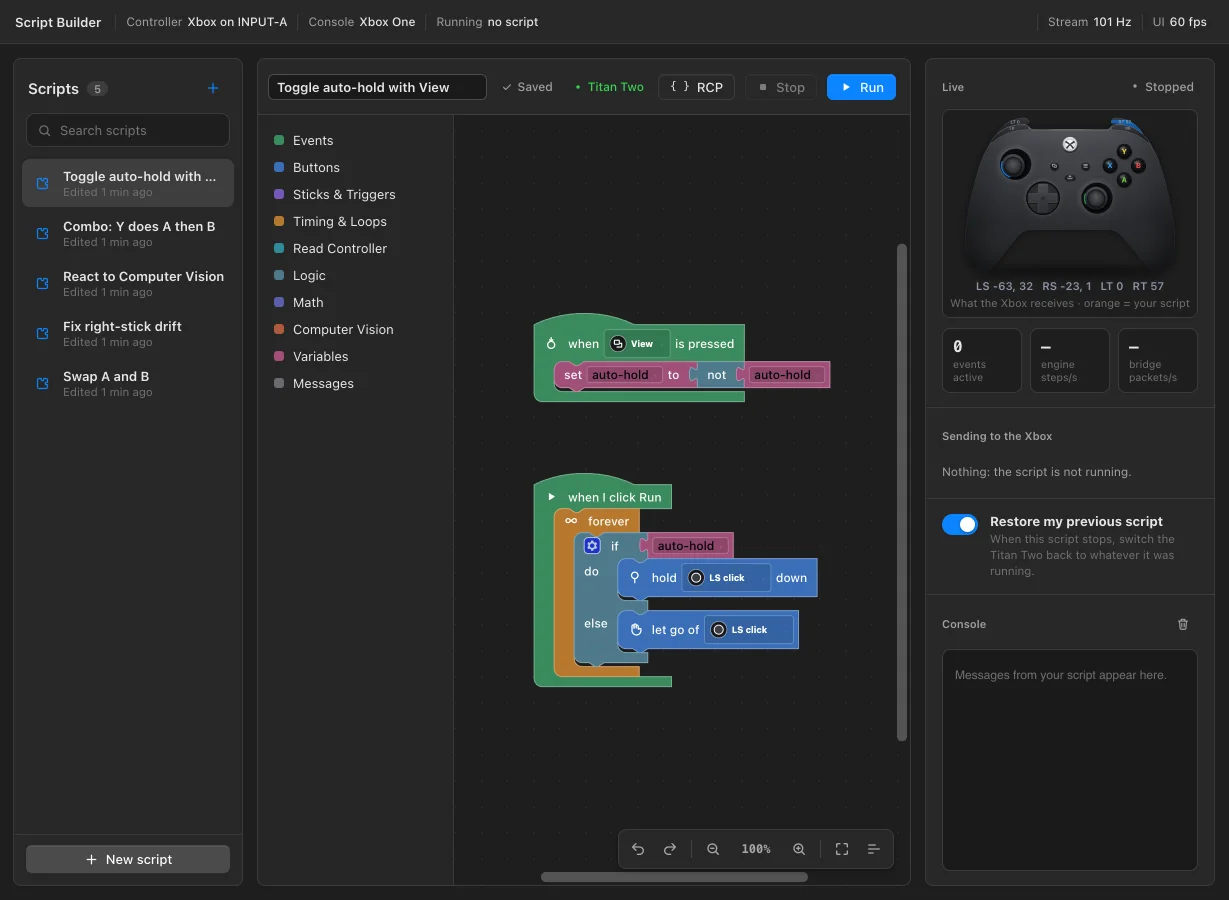This screenshot has height=900, width=1229.
Task: Click the Console Xbox One status
Action: click(x=362, y=22)
